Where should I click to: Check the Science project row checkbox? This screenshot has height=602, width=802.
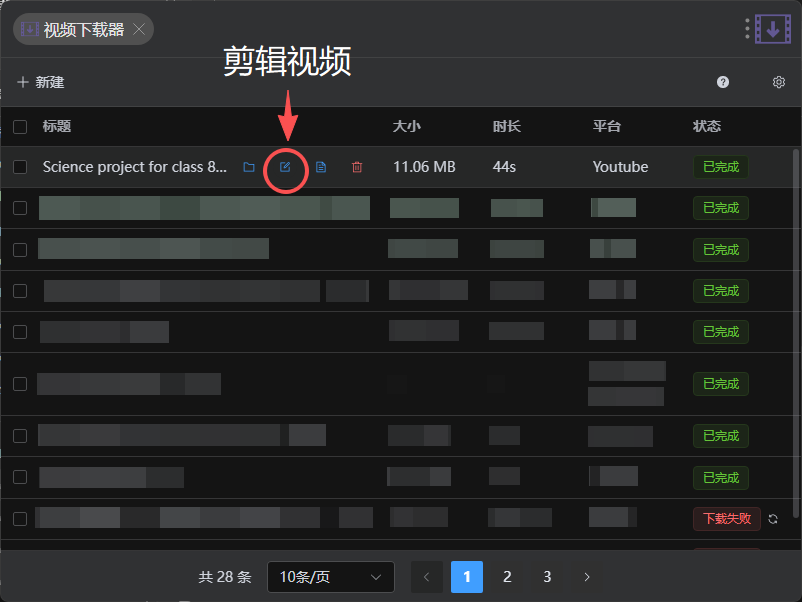click(x=20, y=167)
